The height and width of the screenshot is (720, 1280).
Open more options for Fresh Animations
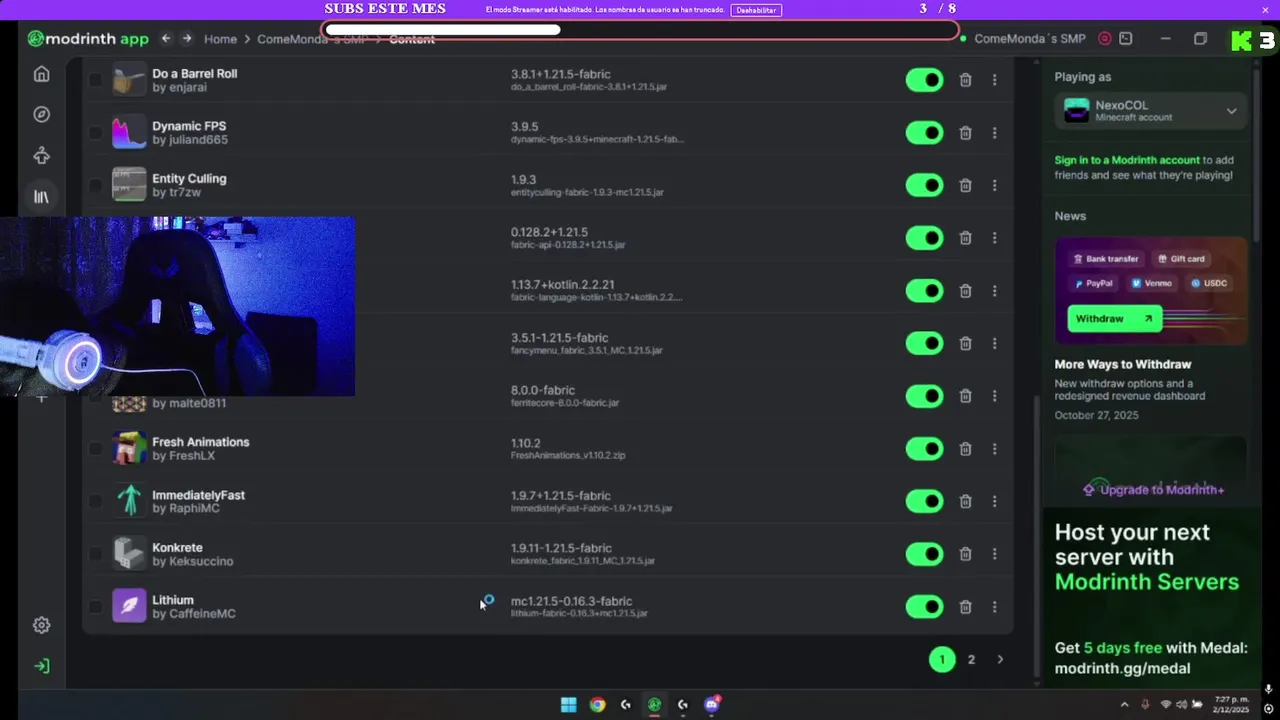[x=994, y=449]
